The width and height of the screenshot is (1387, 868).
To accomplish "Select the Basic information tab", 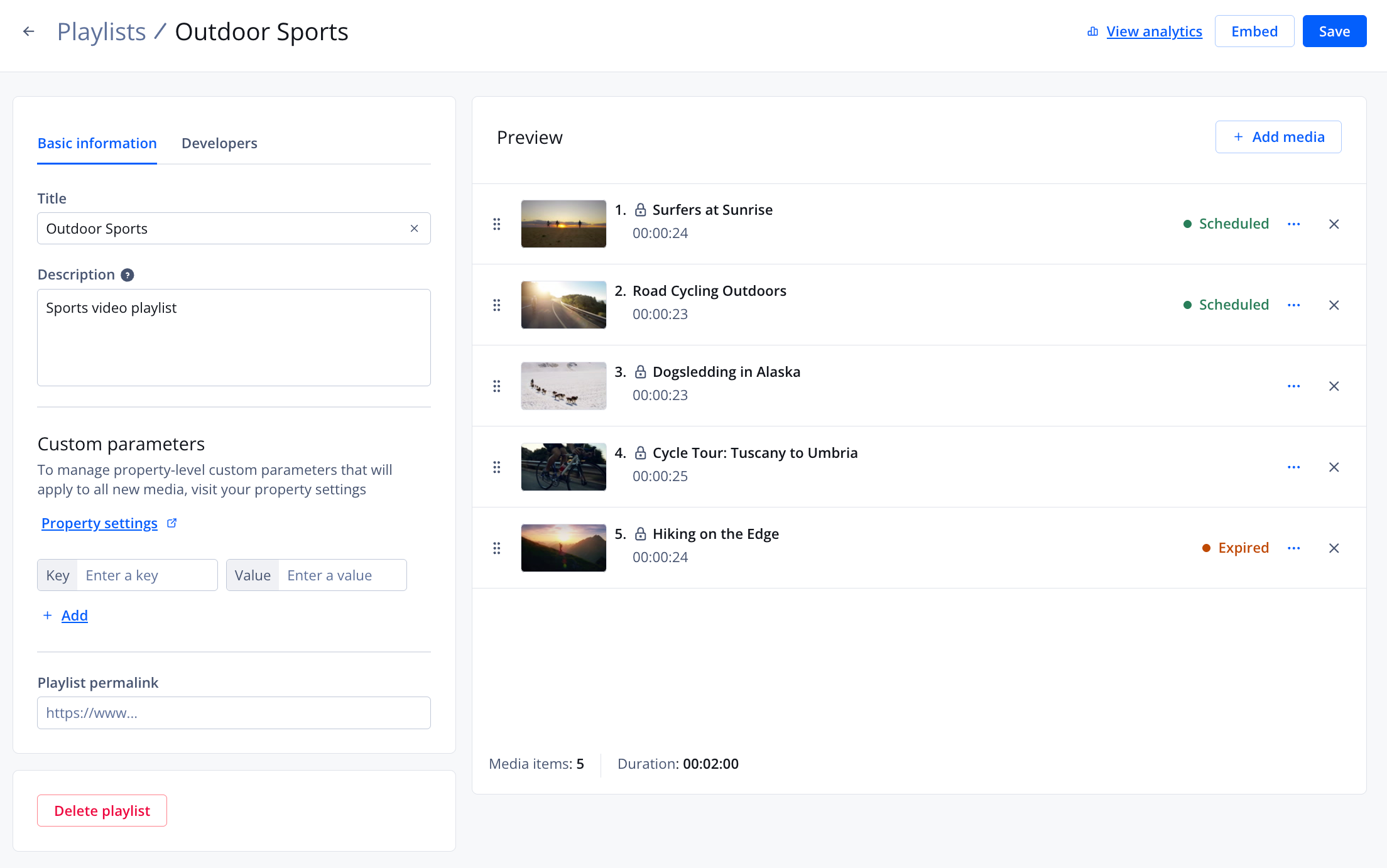I will 97,143.
